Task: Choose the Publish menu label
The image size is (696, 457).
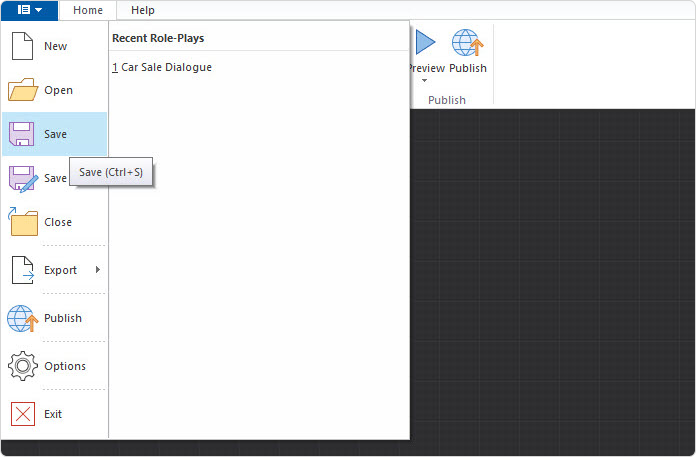Action: coord(63,318)
